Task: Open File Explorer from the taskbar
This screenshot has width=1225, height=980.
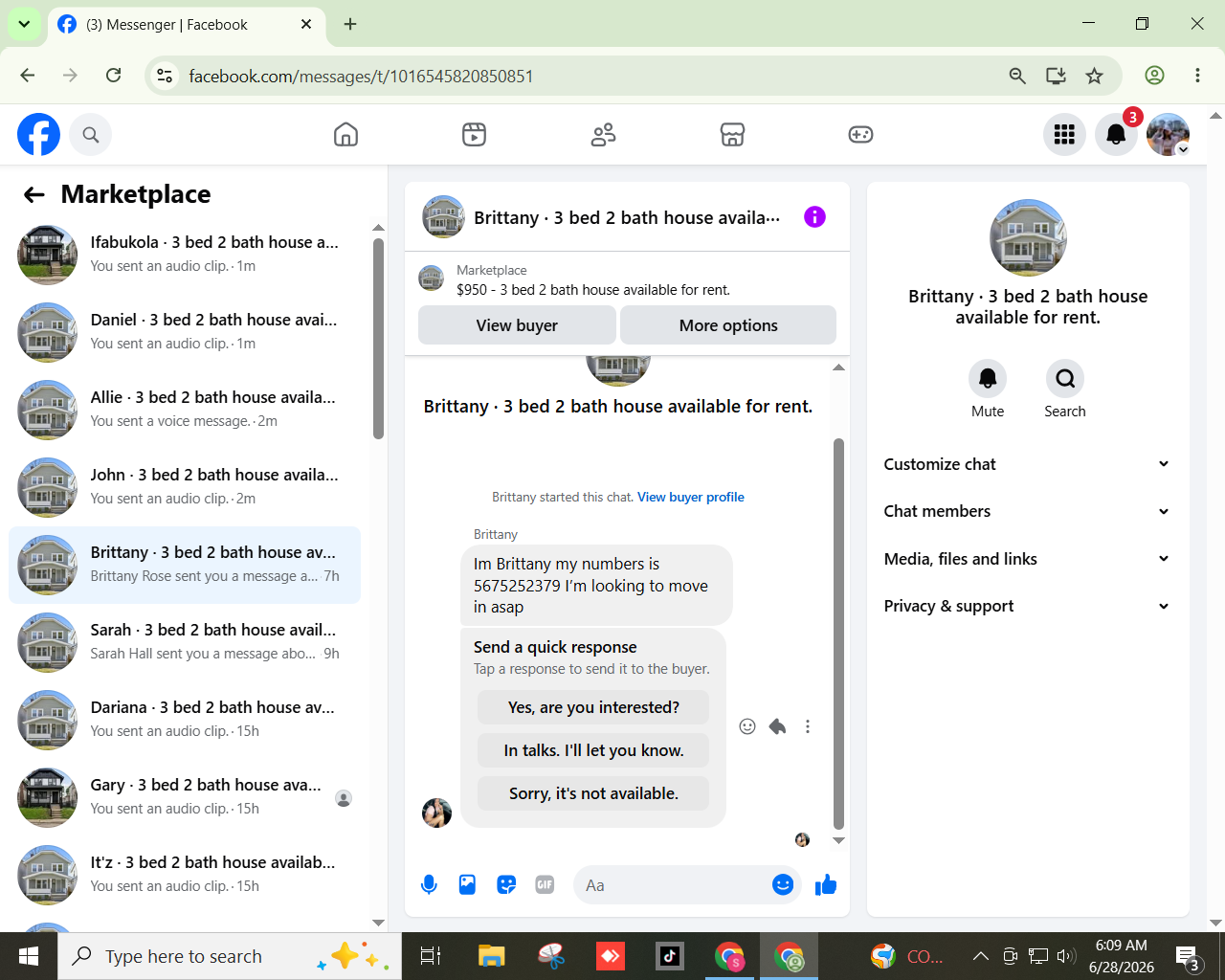Action: pyautogui.click(x=491, y=956)
